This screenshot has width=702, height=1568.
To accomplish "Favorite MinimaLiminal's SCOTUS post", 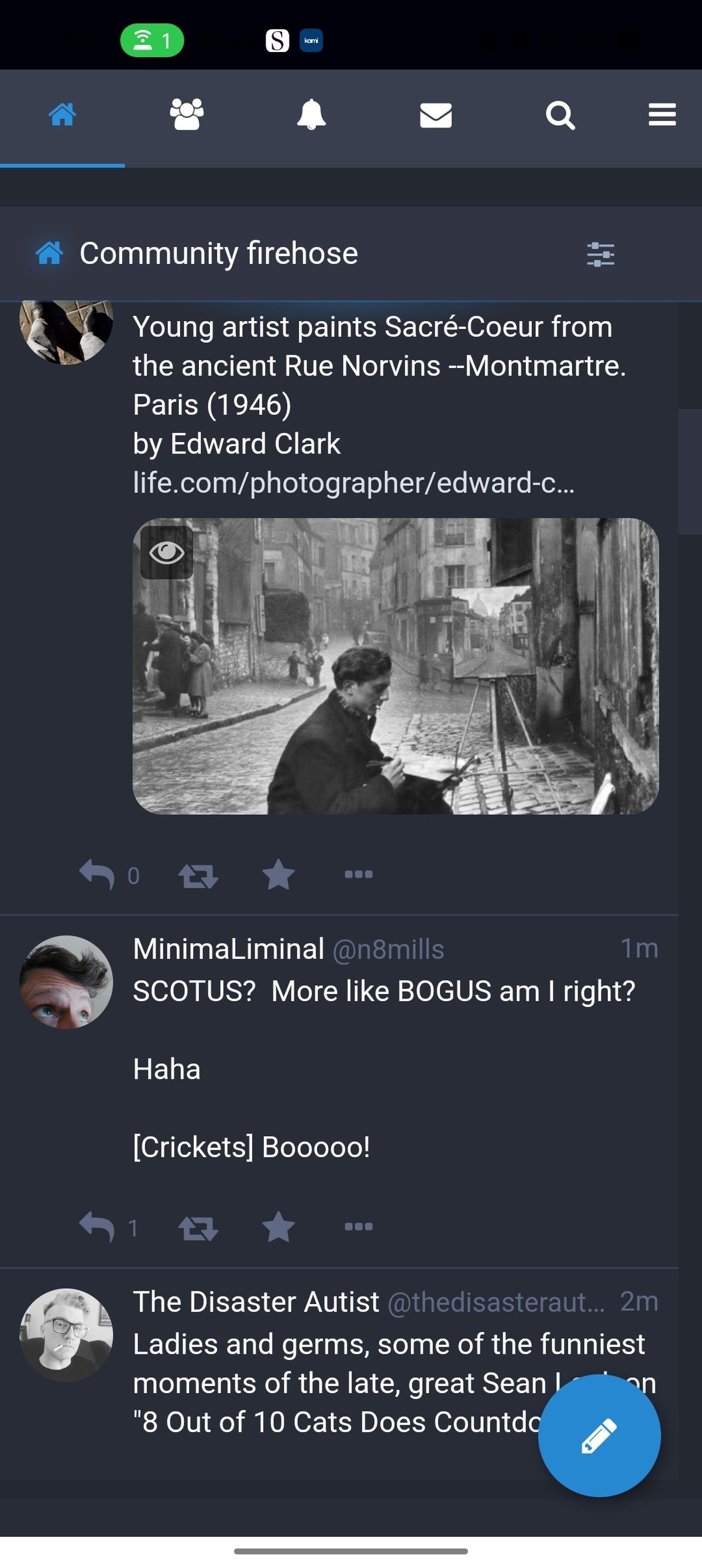I will click(278, 1227).
